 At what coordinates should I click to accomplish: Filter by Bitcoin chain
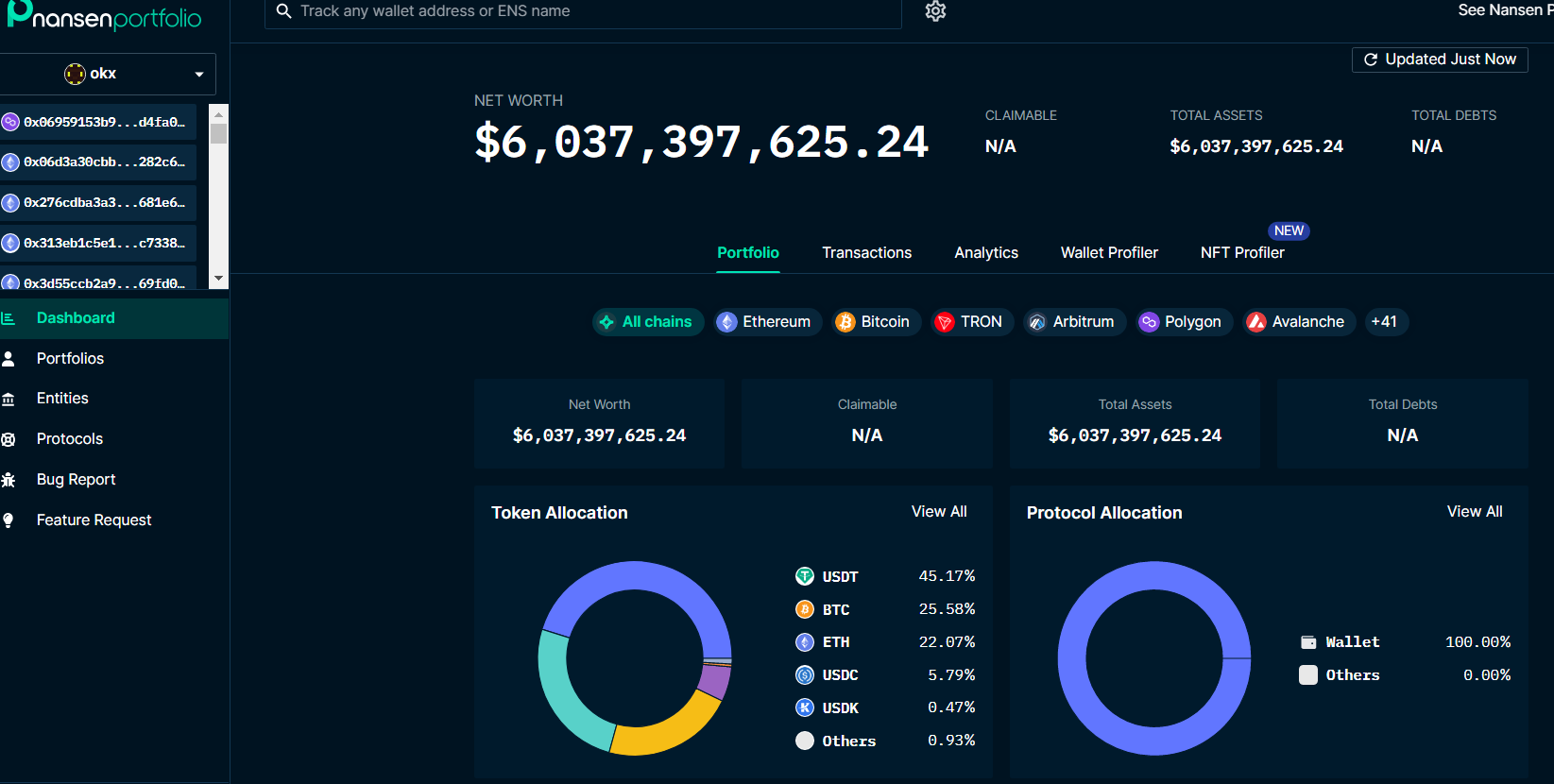[875, 322]
